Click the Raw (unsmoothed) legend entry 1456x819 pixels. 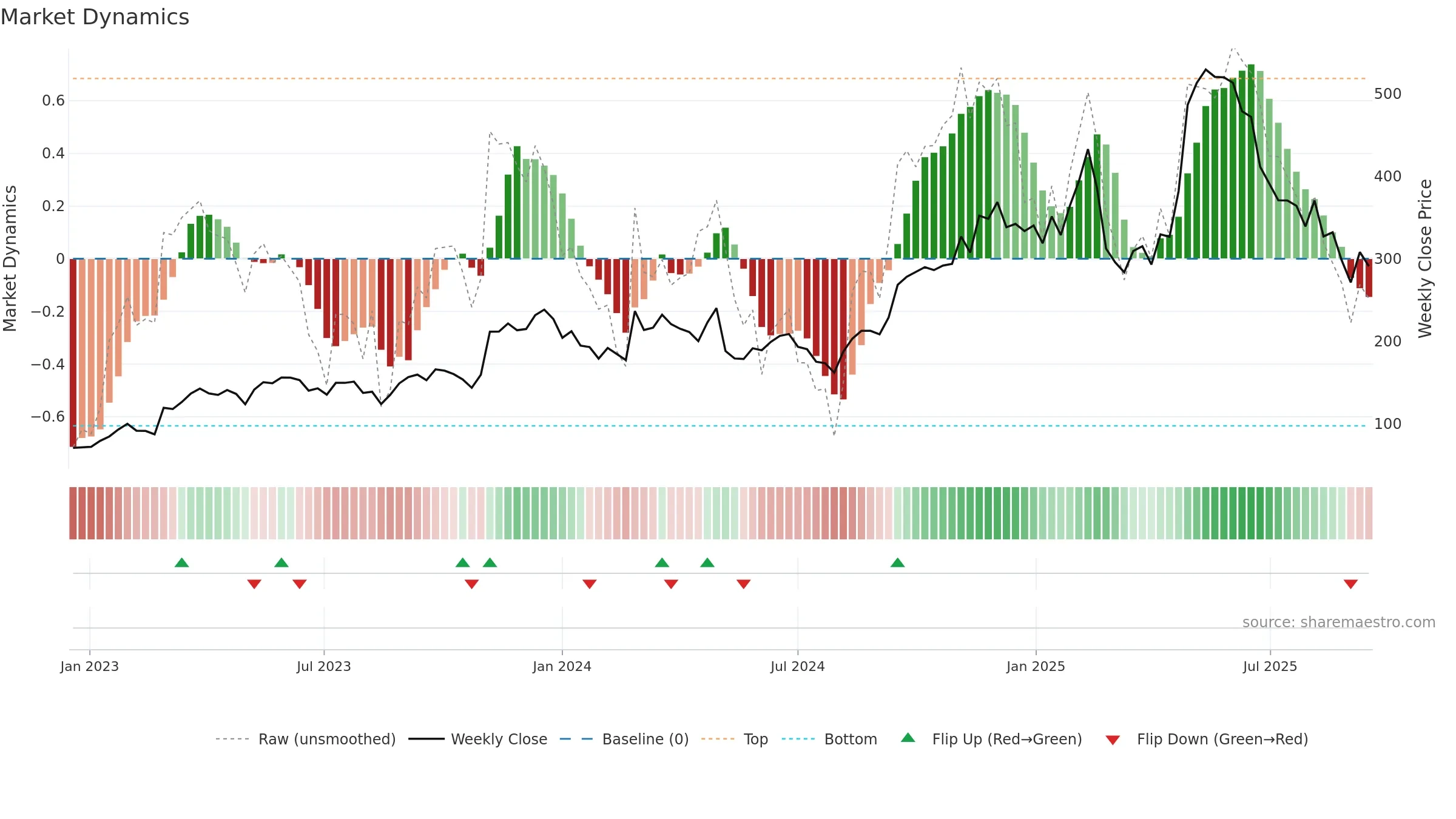tap(305, 739)
